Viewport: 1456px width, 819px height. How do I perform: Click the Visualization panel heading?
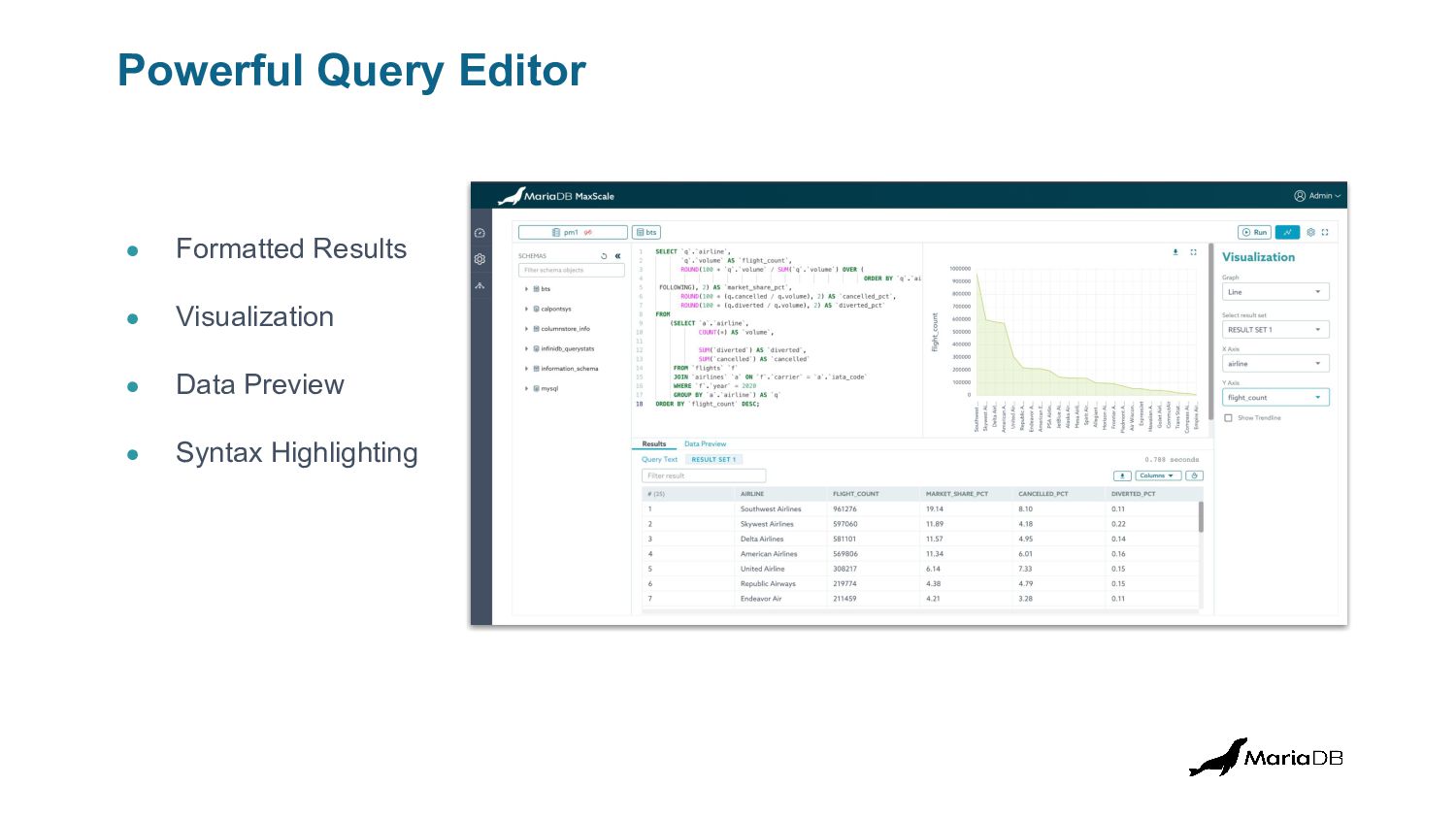click(x=1258, y=257)
